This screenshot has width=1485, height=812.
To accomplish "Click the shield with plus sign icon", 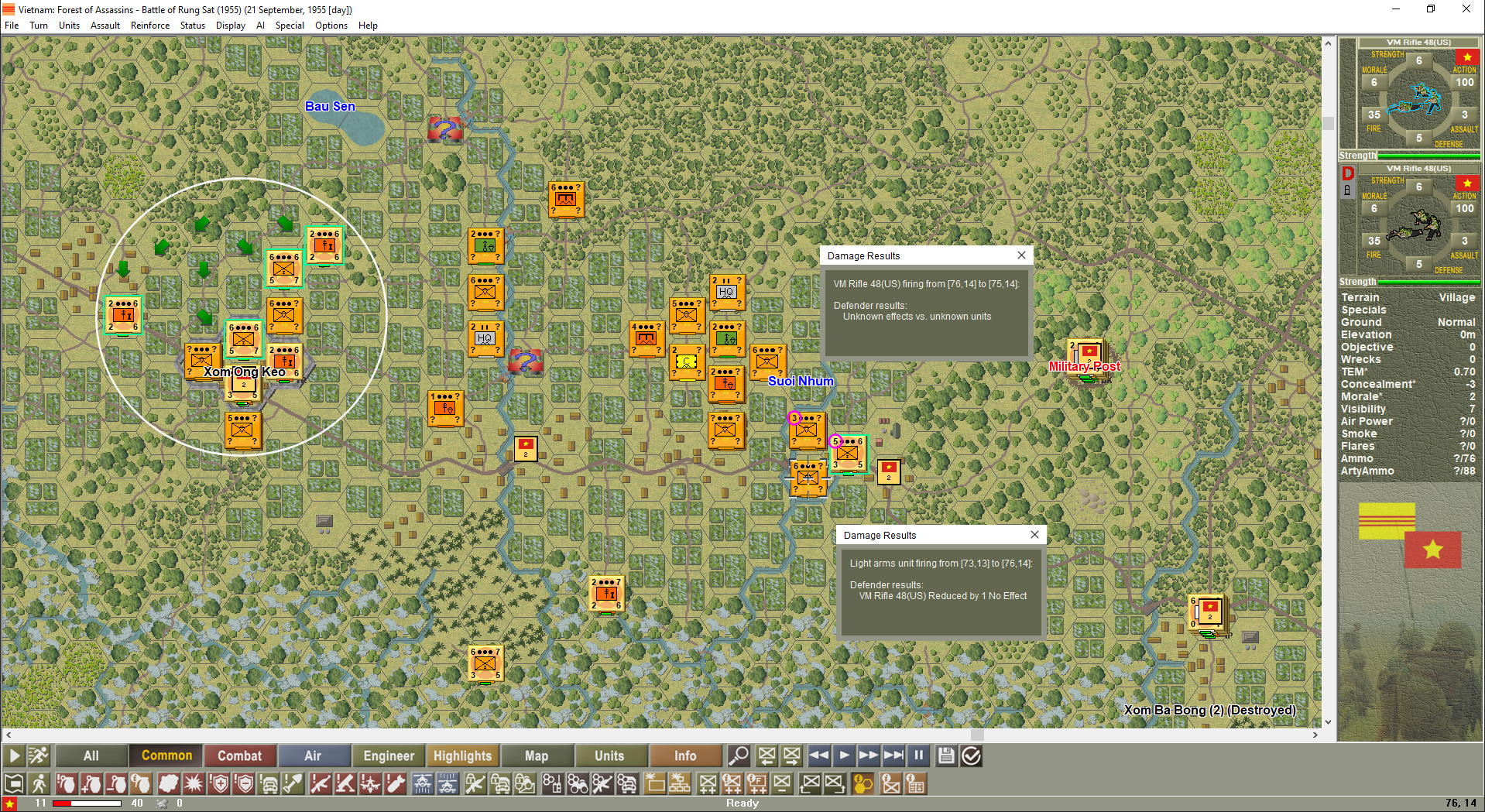I will (x=219, y=784).
